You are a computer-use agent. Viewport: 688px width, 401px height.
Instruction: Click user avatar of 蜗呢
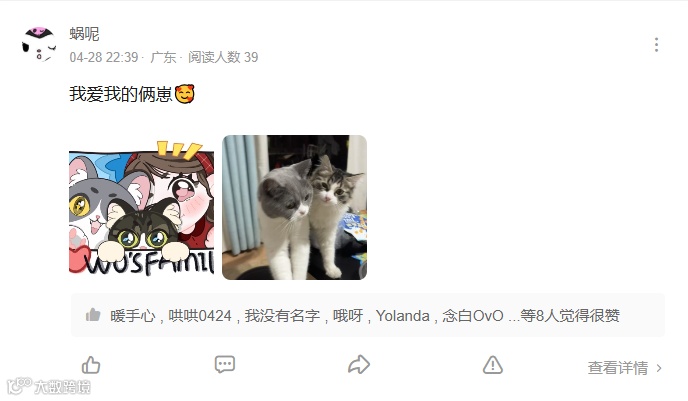39,44
